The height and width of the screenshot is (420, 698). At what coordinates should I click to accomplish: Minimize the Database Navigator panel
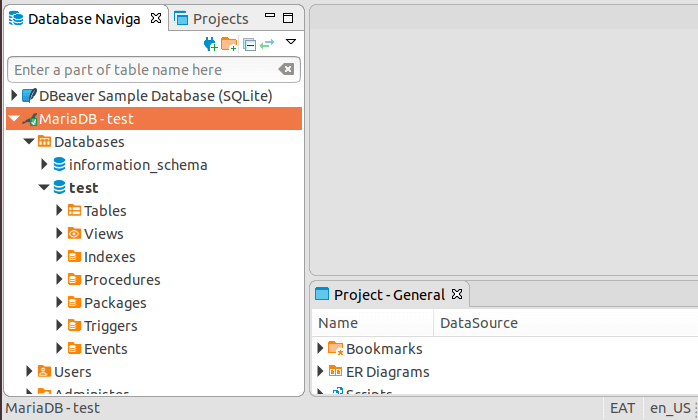click(x=270, y=16)
